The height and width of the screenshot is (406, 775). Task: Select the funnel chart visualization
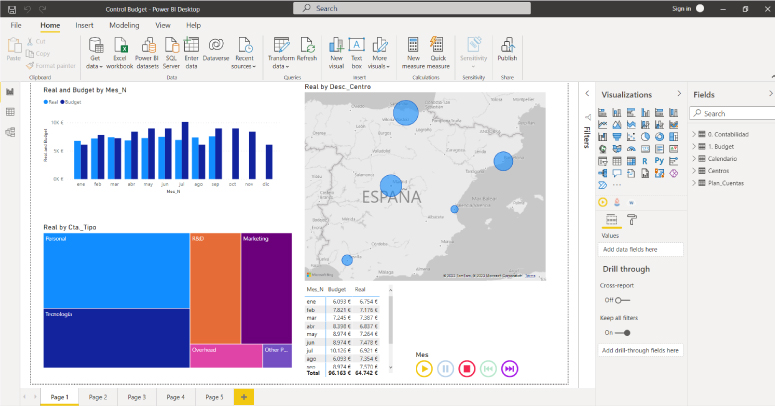617,137
